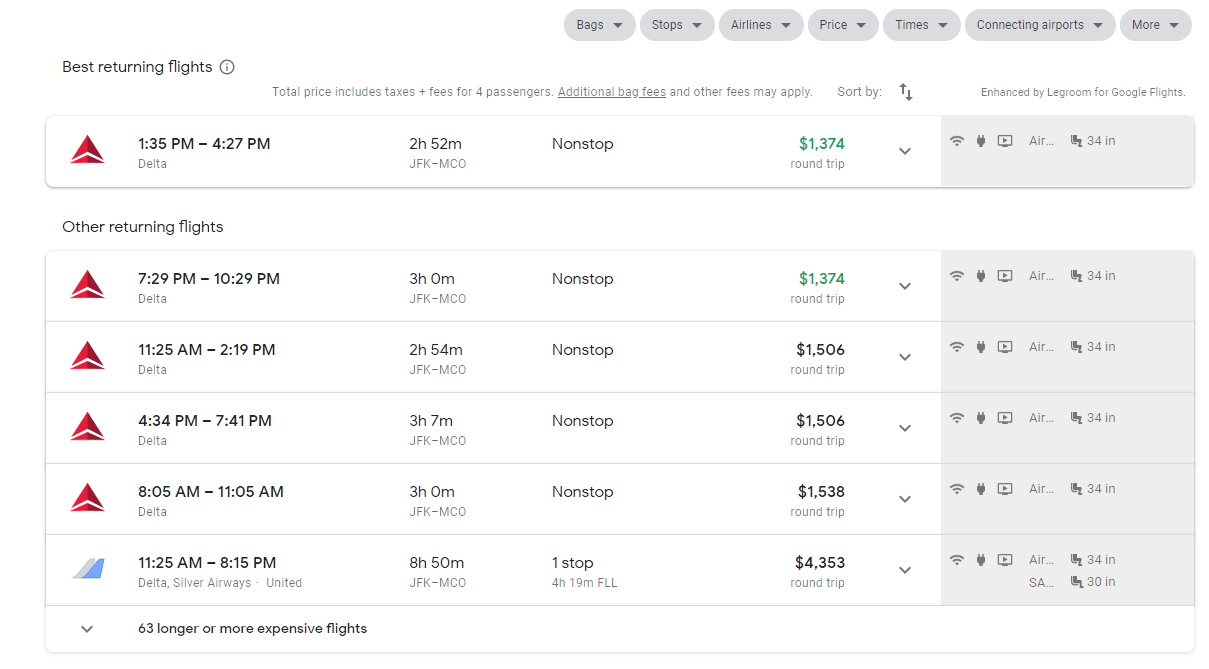The height and width of the screenshot is (669, 1209).
Task: Select the in-seat entertainment icon on the top flight
Action: (1004, 140)
